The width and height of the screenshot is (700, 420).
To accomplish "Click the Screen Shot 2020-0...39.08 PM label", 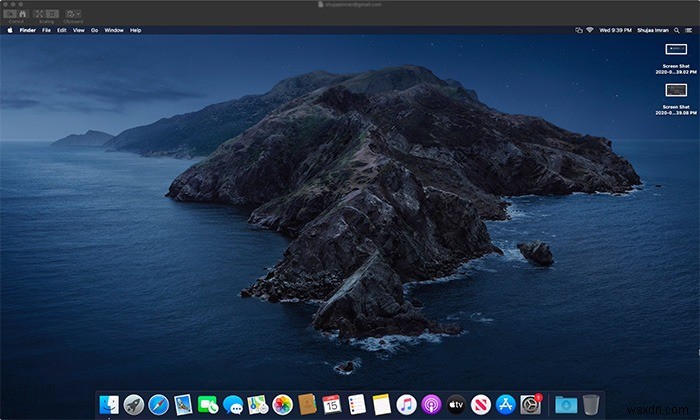I will [676, 110].
